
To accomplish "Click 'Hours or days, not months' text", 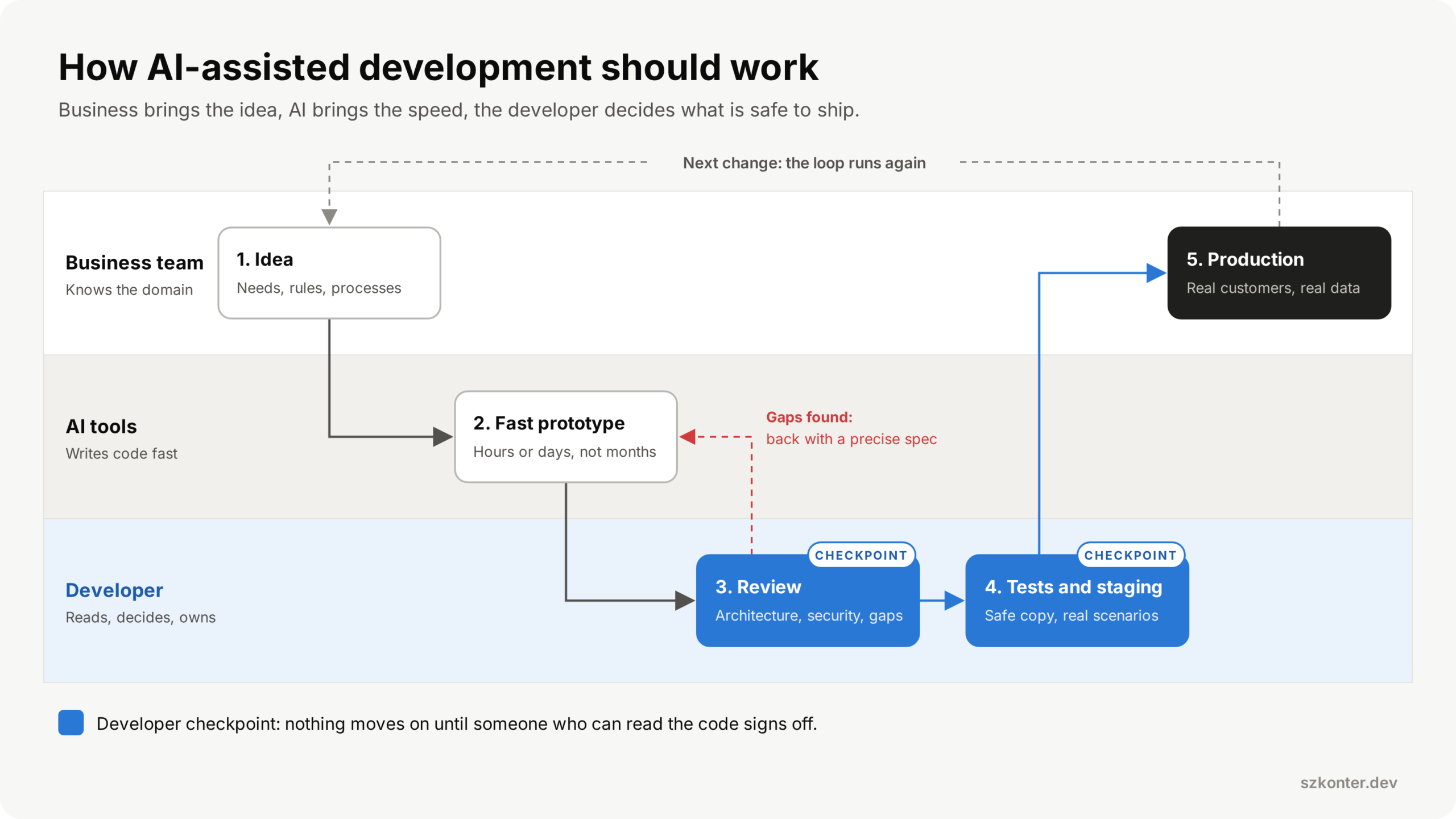I will 564,452.
